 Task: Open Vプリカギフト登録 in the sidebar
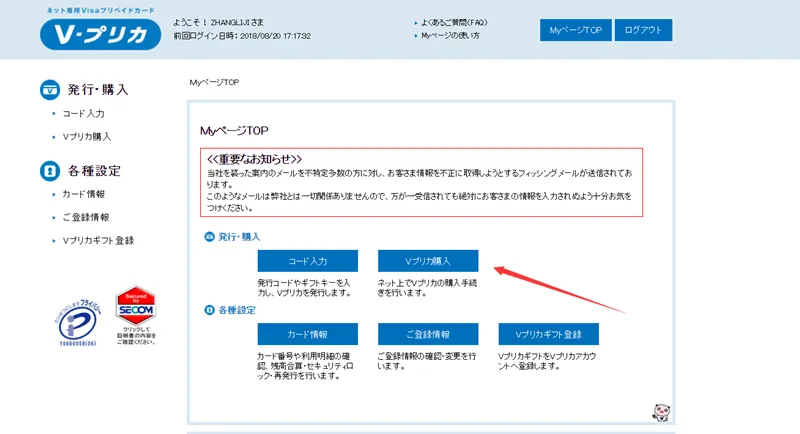tap(98, 240)
